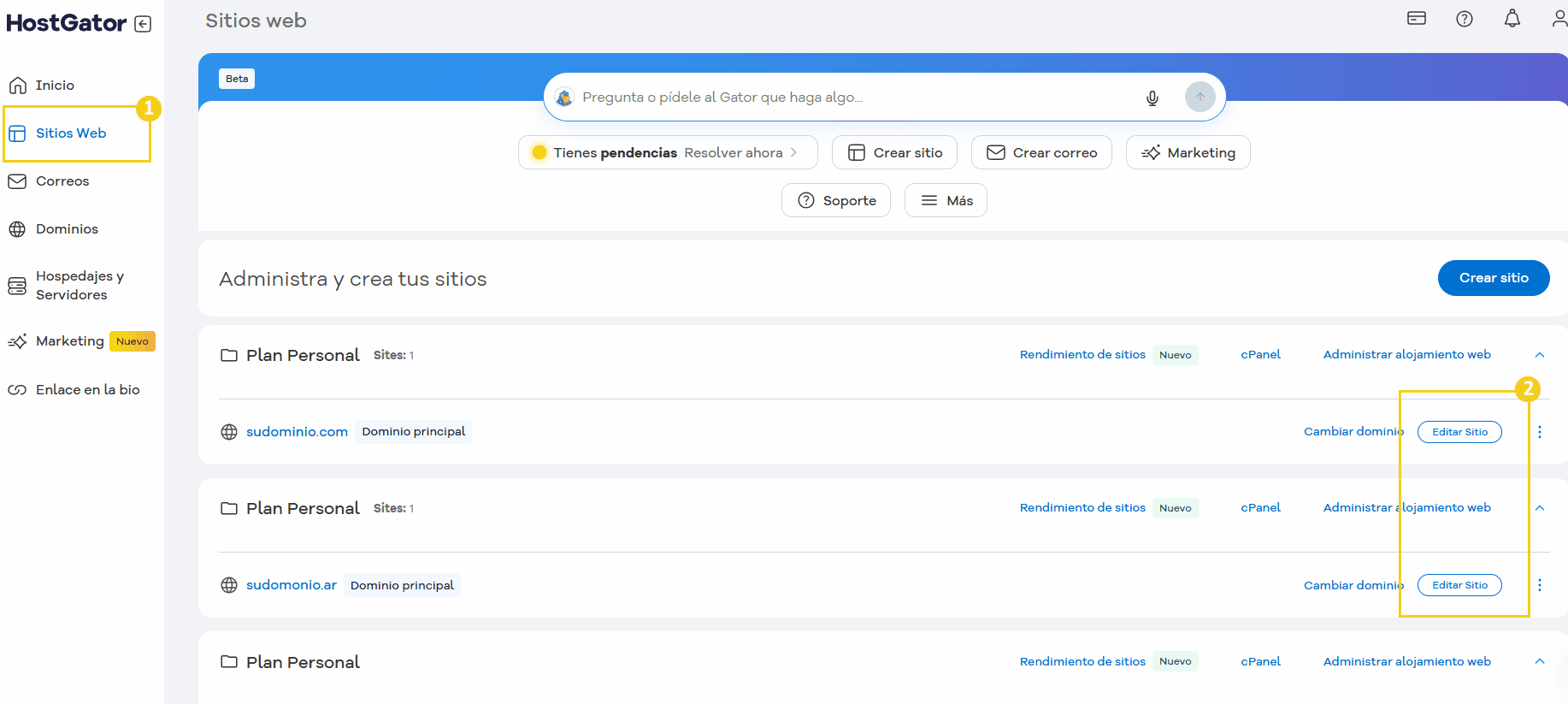Click the globe icon beside sudominio.com
1568x704 pixels.
(x=229, y=432)
